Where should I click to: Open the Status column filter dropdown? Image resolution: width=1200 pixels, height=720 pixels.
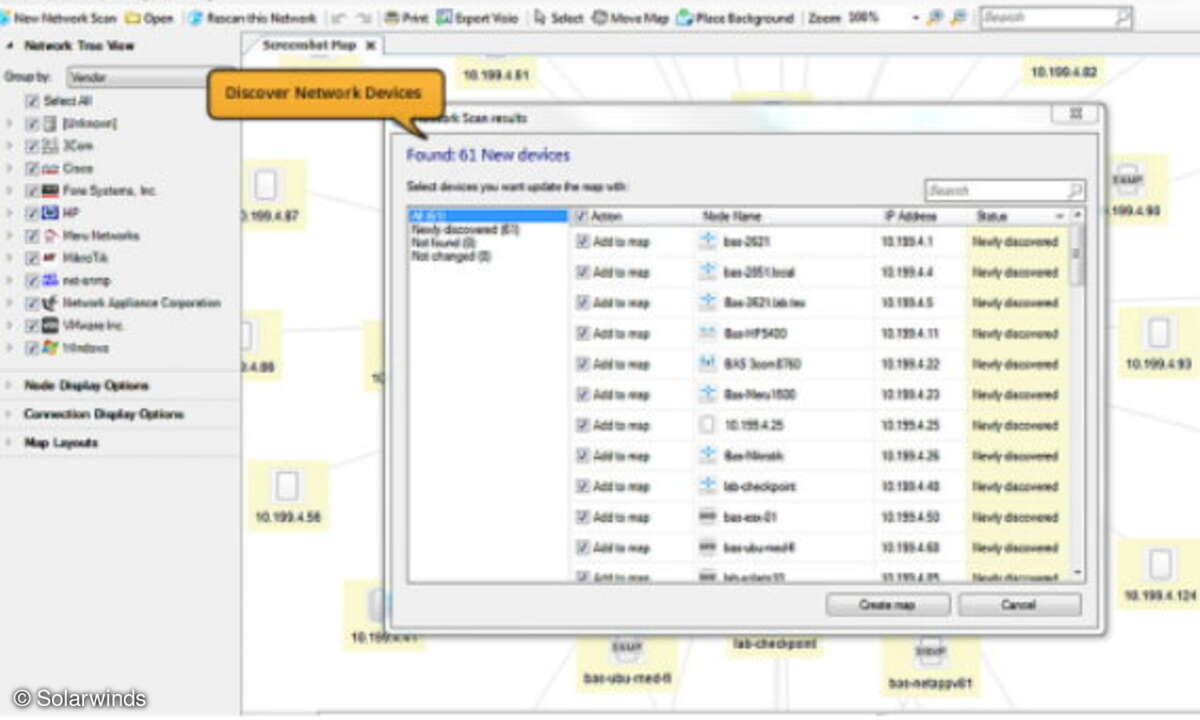tap(1059, 216)
